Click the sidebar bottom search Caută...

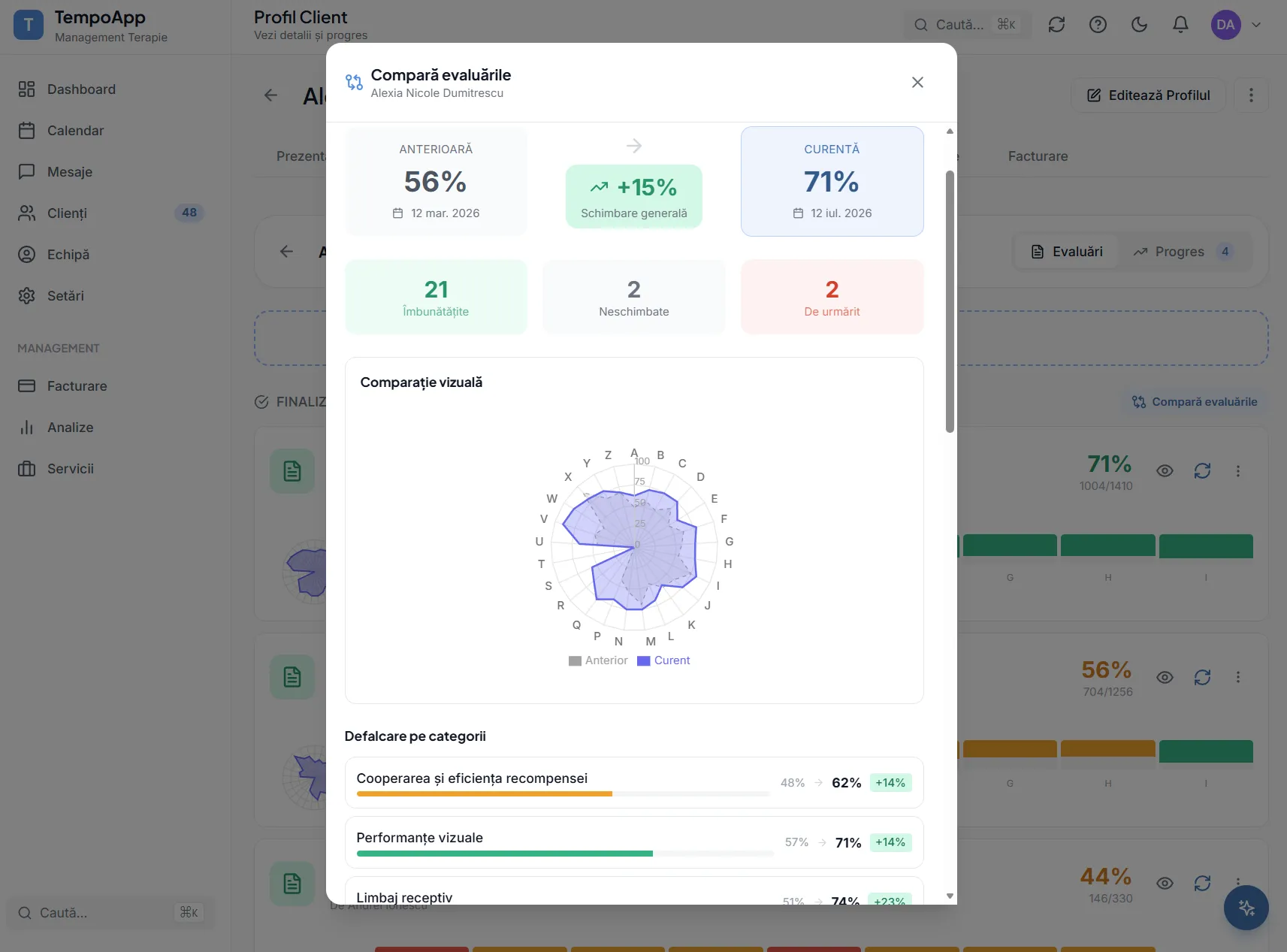pyautogui.click(x=110, y=913)
